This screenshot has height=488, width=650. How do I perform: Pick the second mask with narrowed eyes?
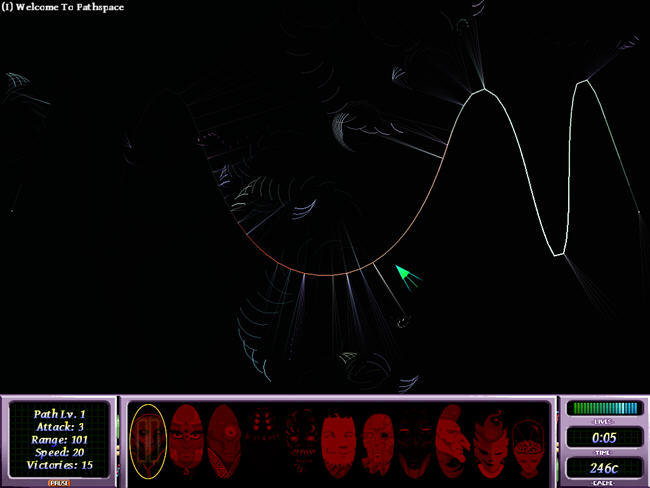click(185, 441)
